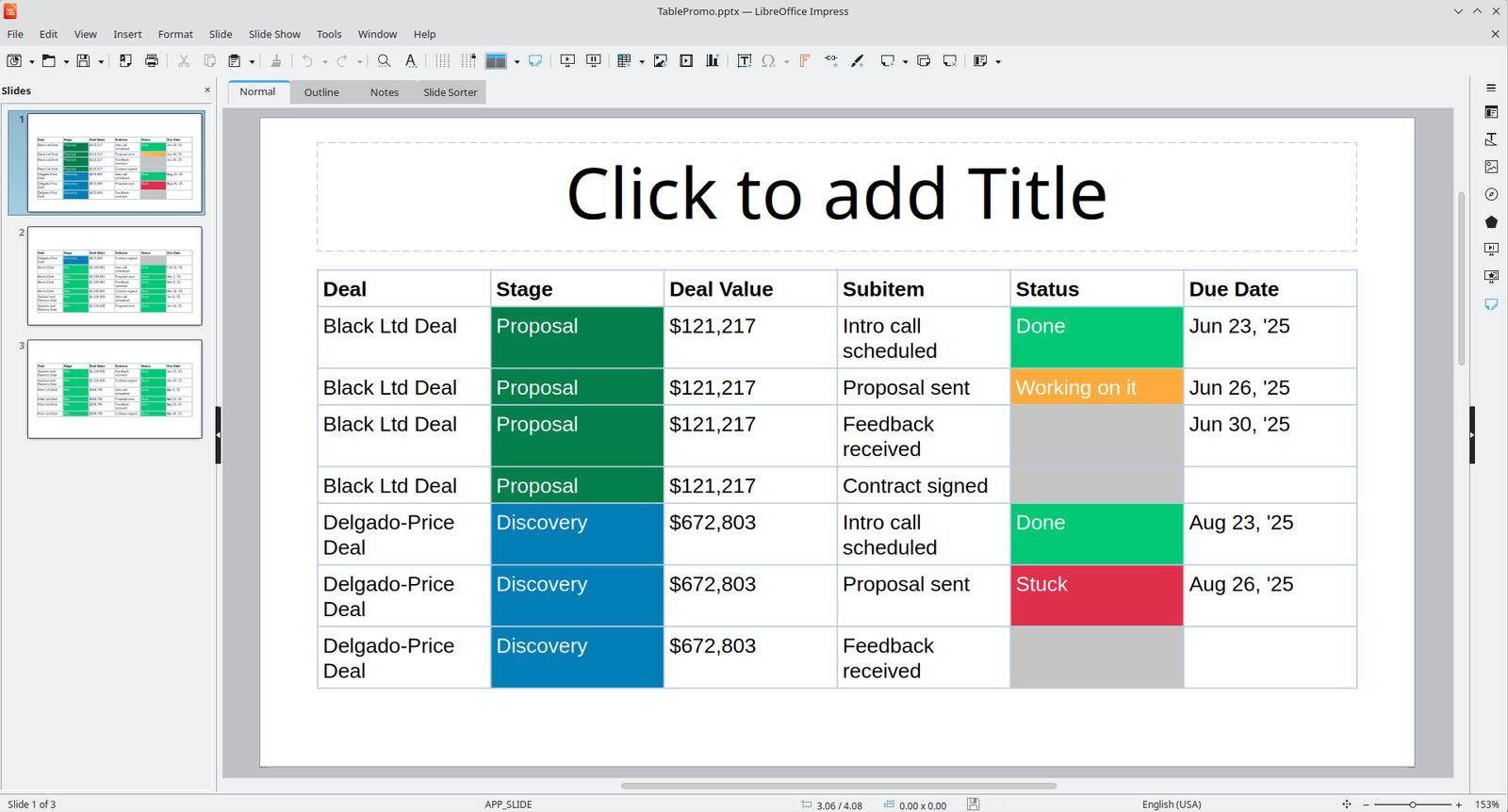Click the orange 'Working on it' cell
This screenshot has width=1508, height=812.
click(1096, 387)
